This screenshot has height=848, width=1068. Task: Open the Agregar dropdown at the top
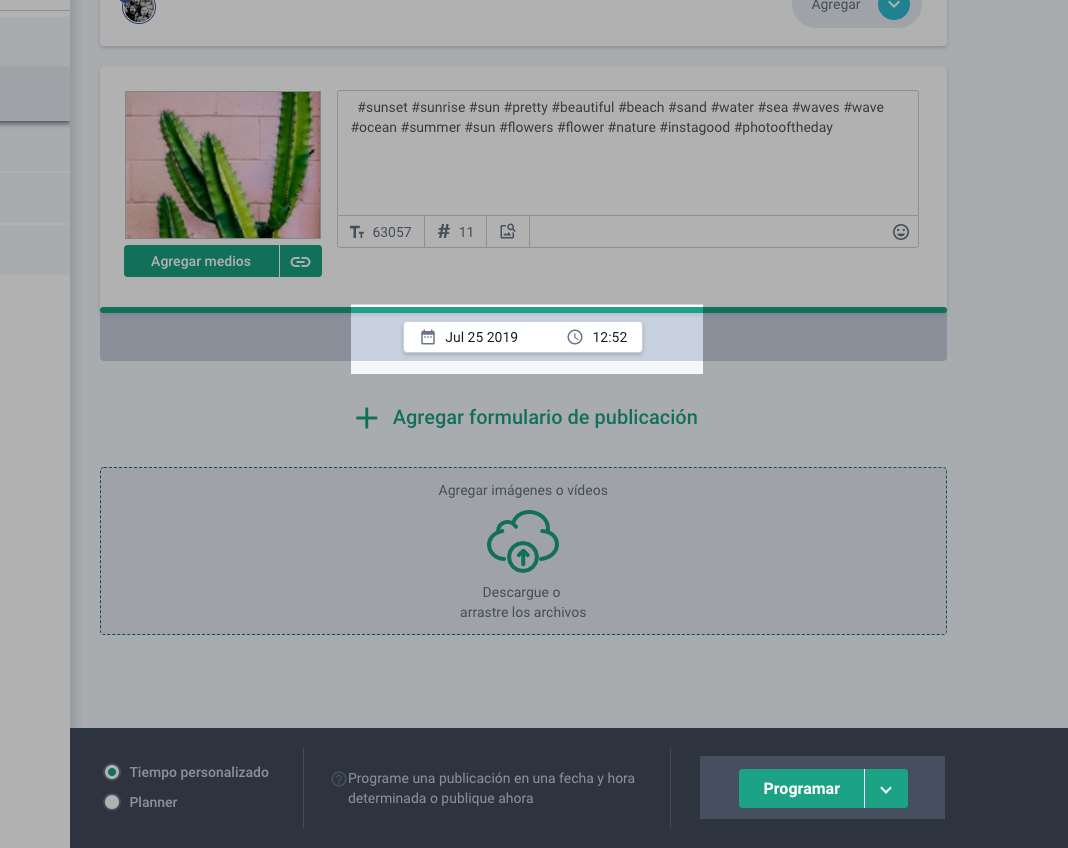click(x=893, y=6)
